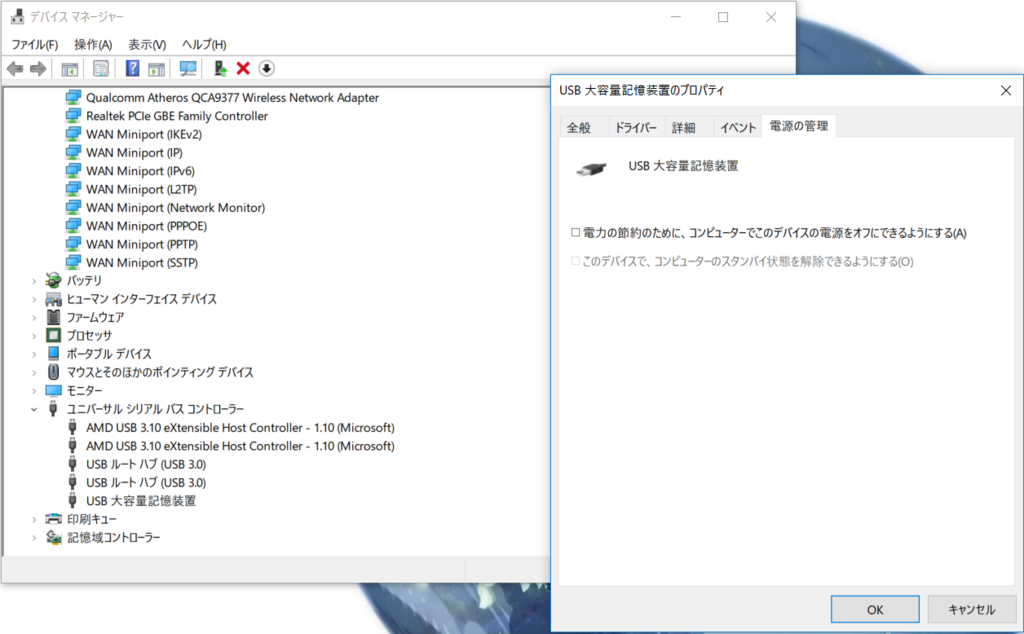Screen dimensions: 1024x634
Task: Click the storage controllers category icon
Action: point(53,537)
